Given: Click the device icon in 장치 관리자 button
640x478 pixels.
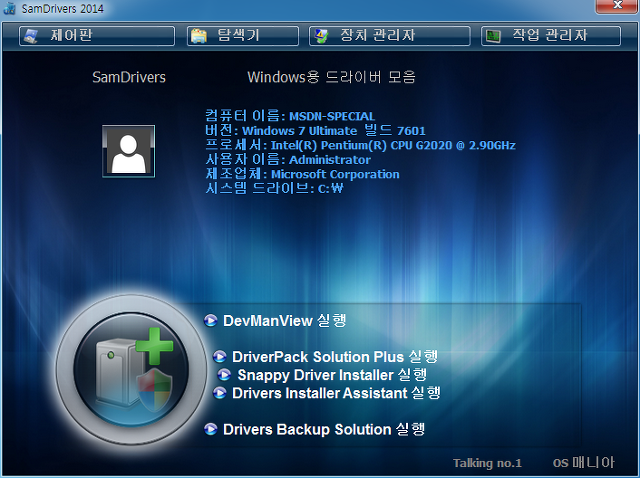Looking at the screenshot, I should tap(321, 36).
